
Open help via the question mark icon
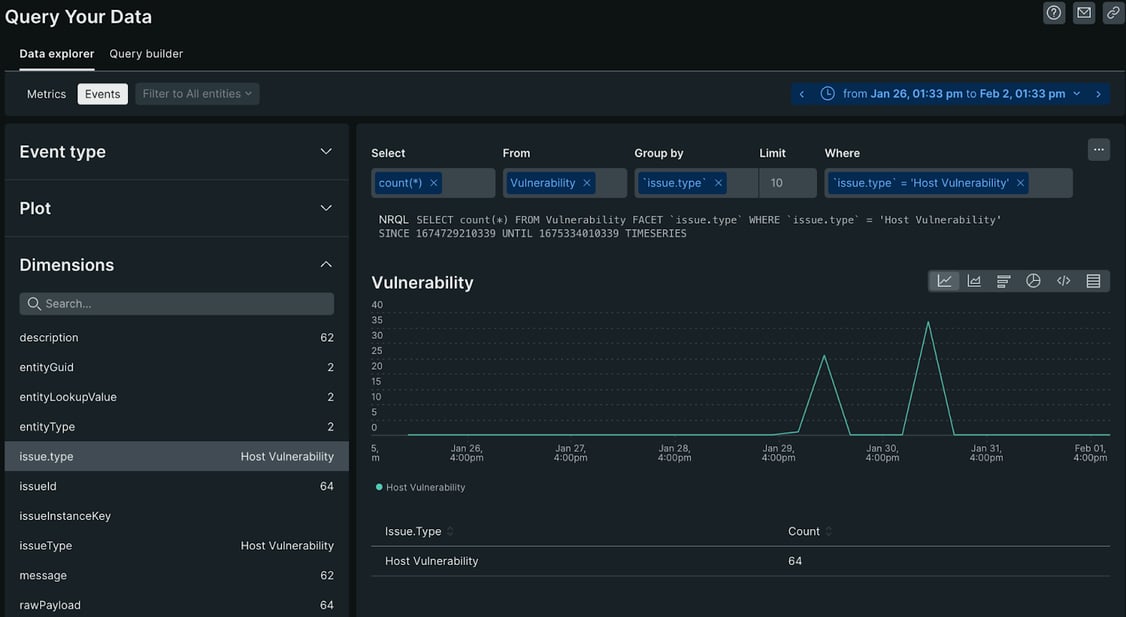coord(1053,12)
